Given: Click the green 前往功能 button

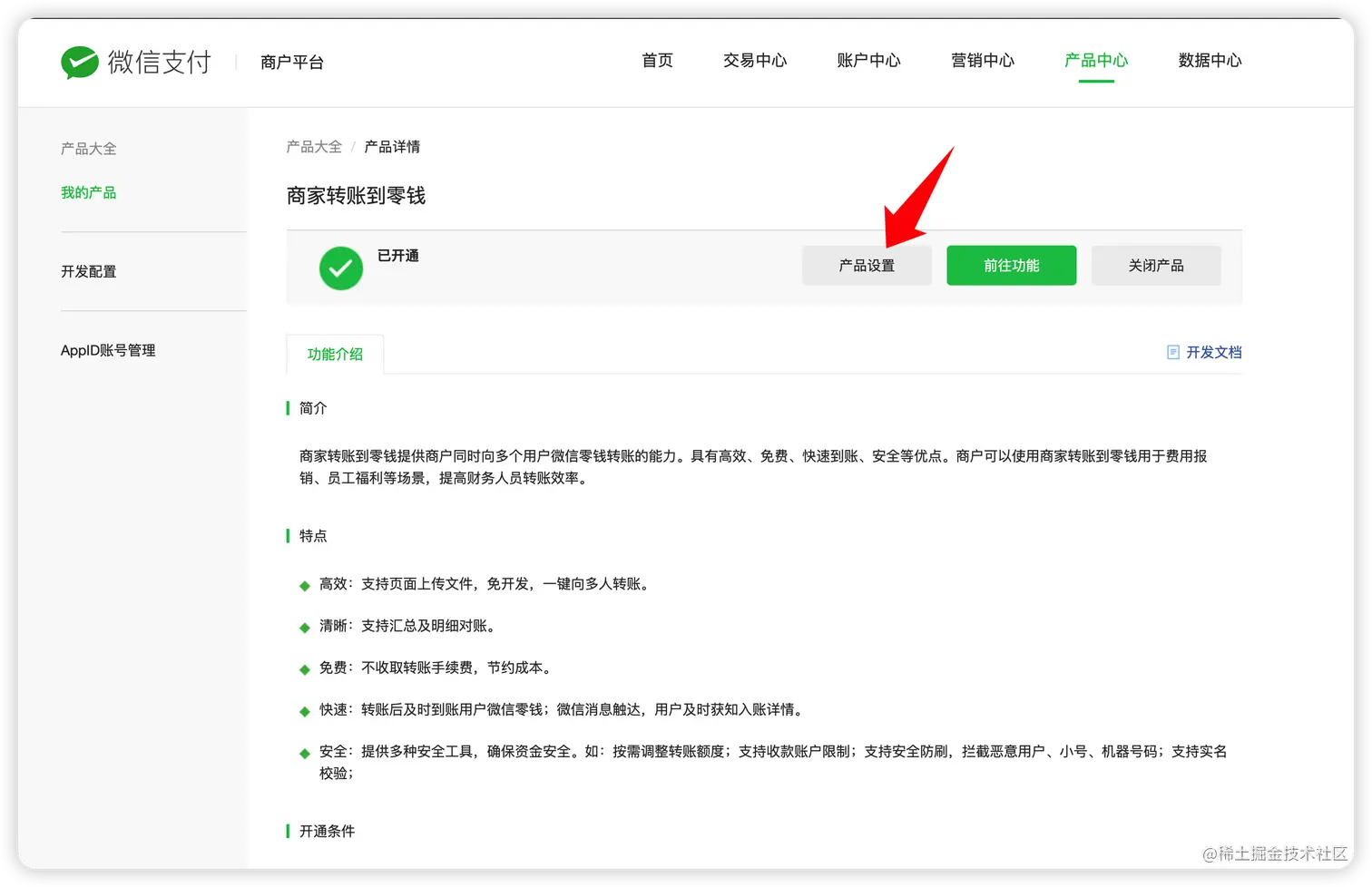Looking at the screenshot, I should click(1012, 266).
